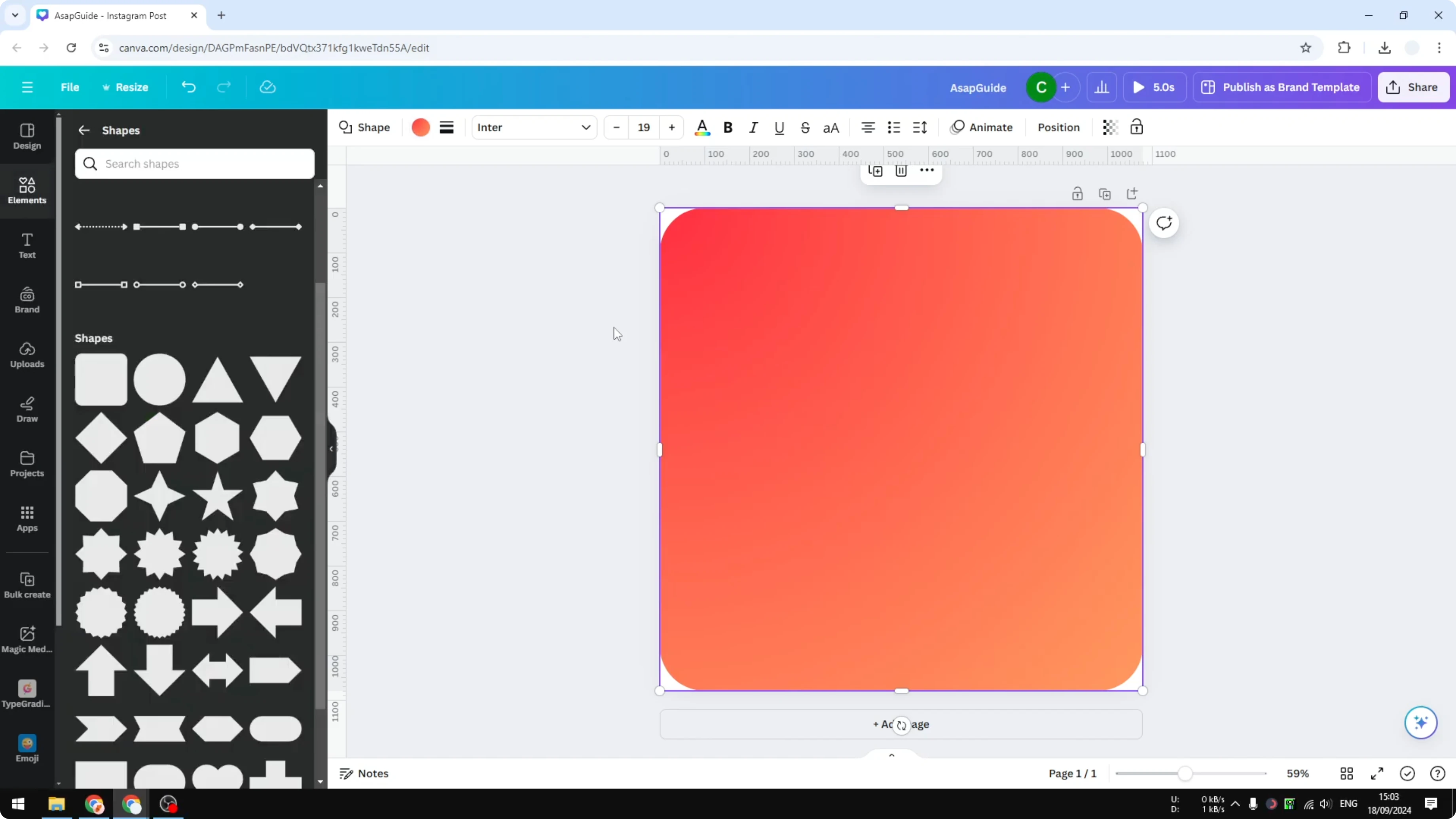Open the shape fill color swatch
The image size is (1456, 819).
pyautogui.click(x=421, y=127)
